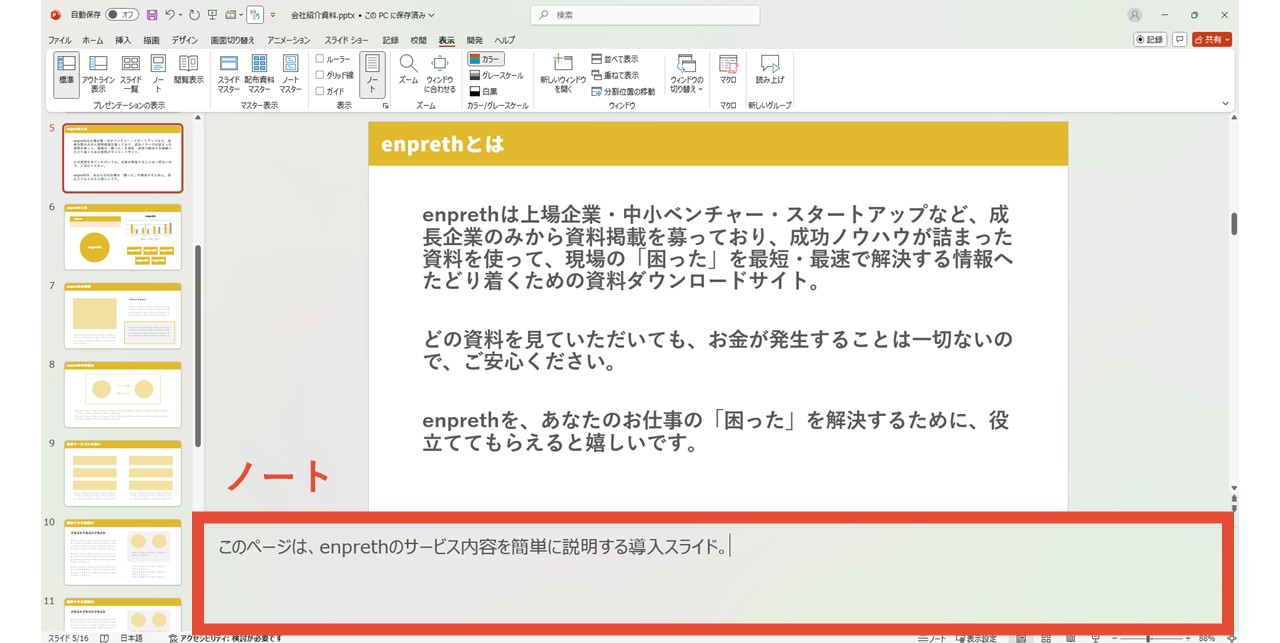This screenshot has height=643, width=1280.
Task: Open the 校閲 review tab
Action: pos(419,40)
